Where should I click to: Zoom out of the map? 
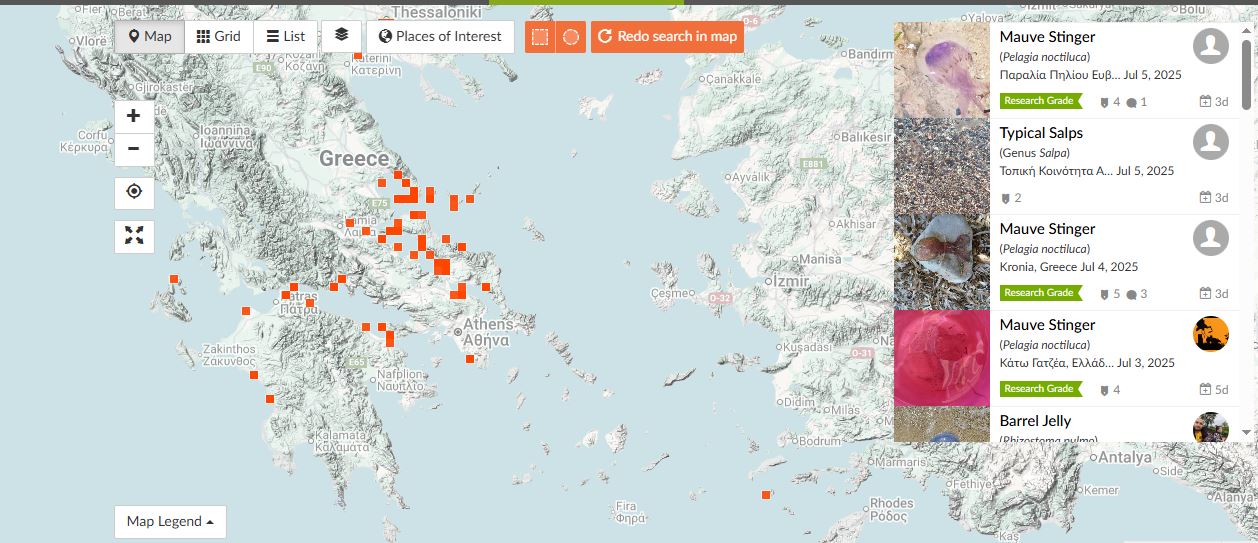[134, 150]
